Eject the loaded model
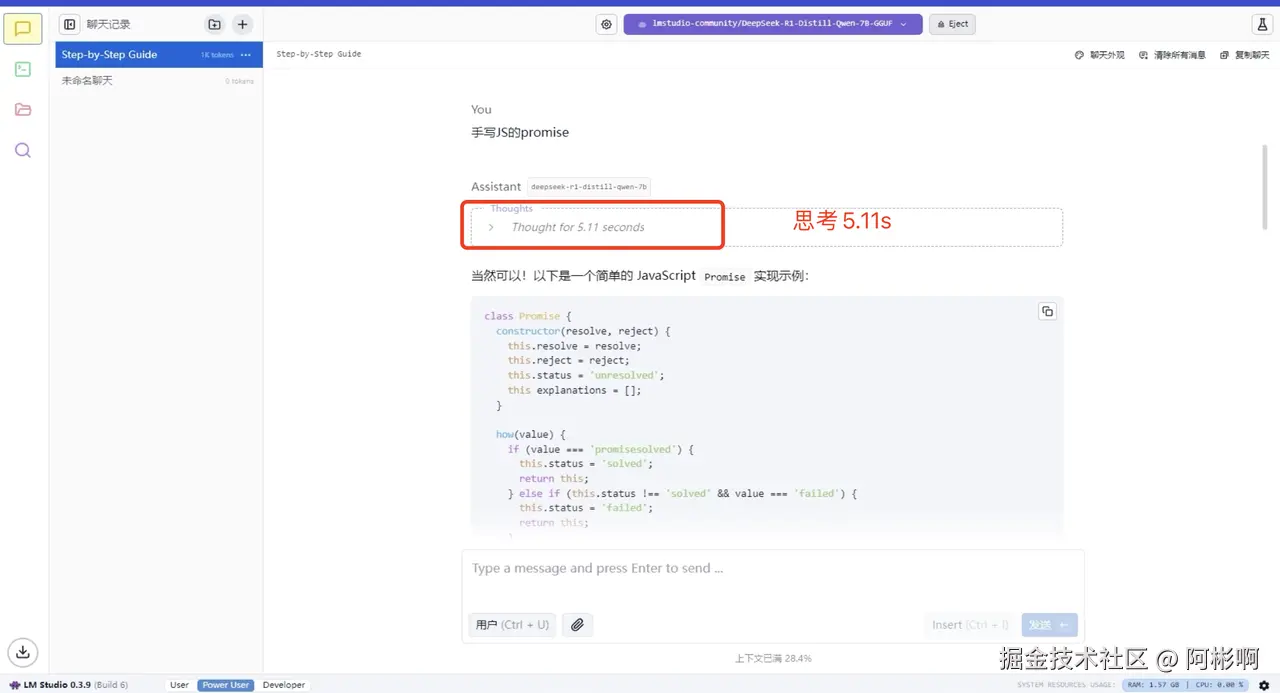1280x693 pixels. 952,24
